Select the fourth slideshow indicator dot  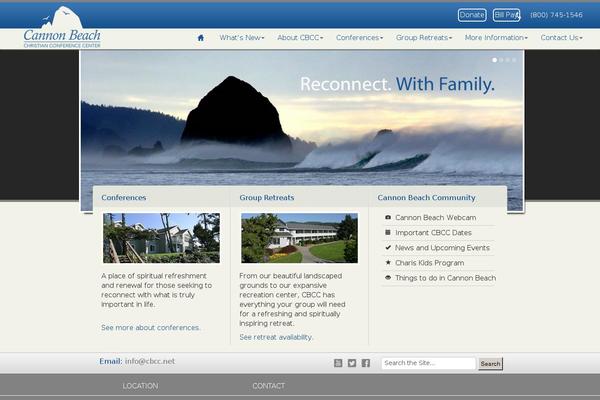click(x=514, y=60)
